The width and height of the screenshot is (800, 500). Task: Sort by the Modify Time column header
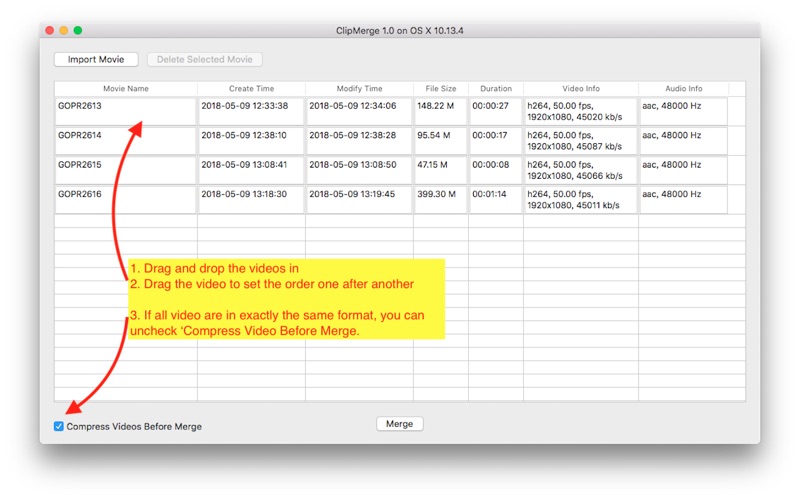tap(359, 88)
